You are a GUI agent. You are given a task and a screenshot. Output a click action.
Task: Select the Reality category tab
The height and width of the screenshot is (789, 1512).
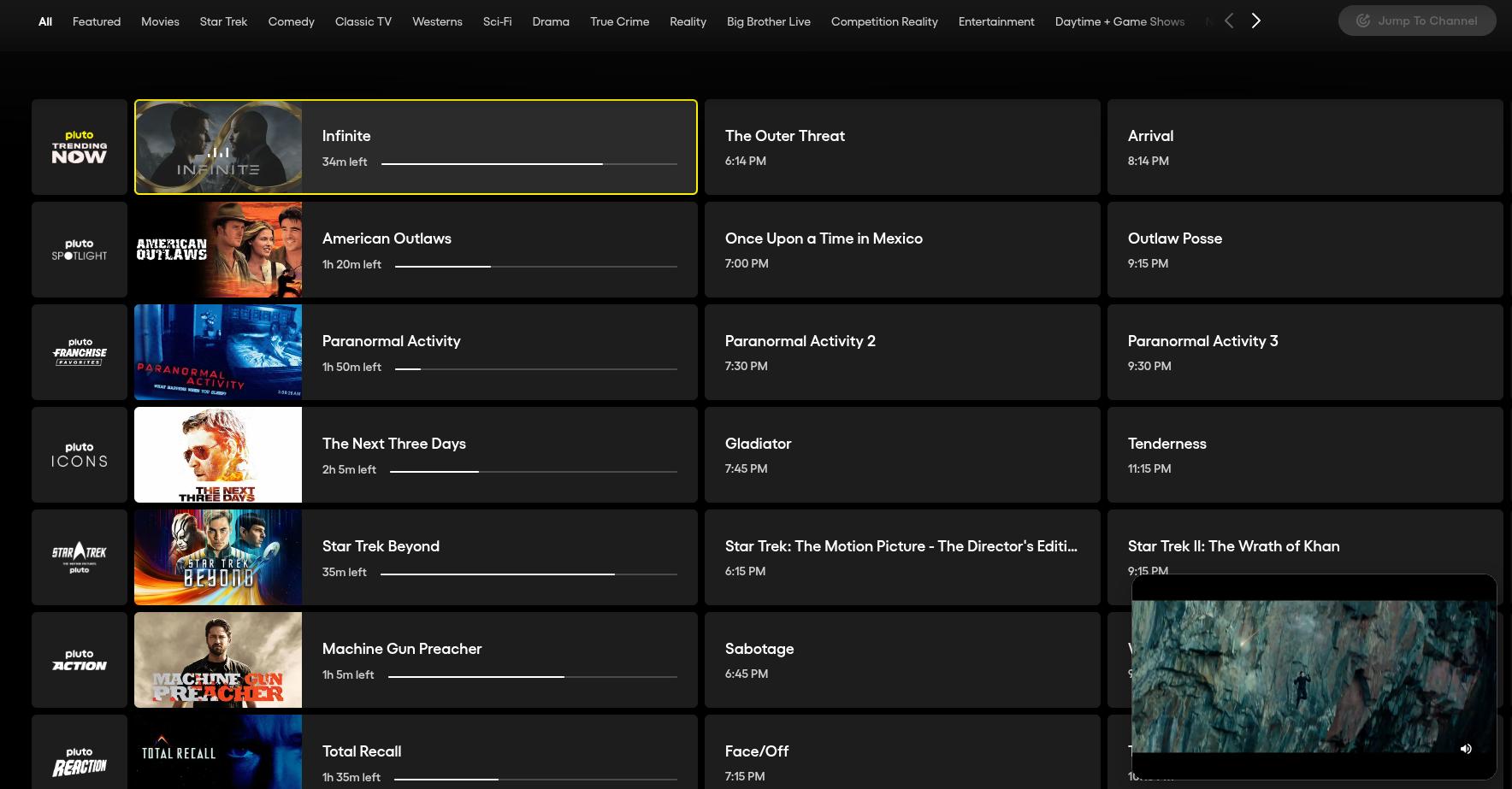pyautogui.click(x=688, y=21)
